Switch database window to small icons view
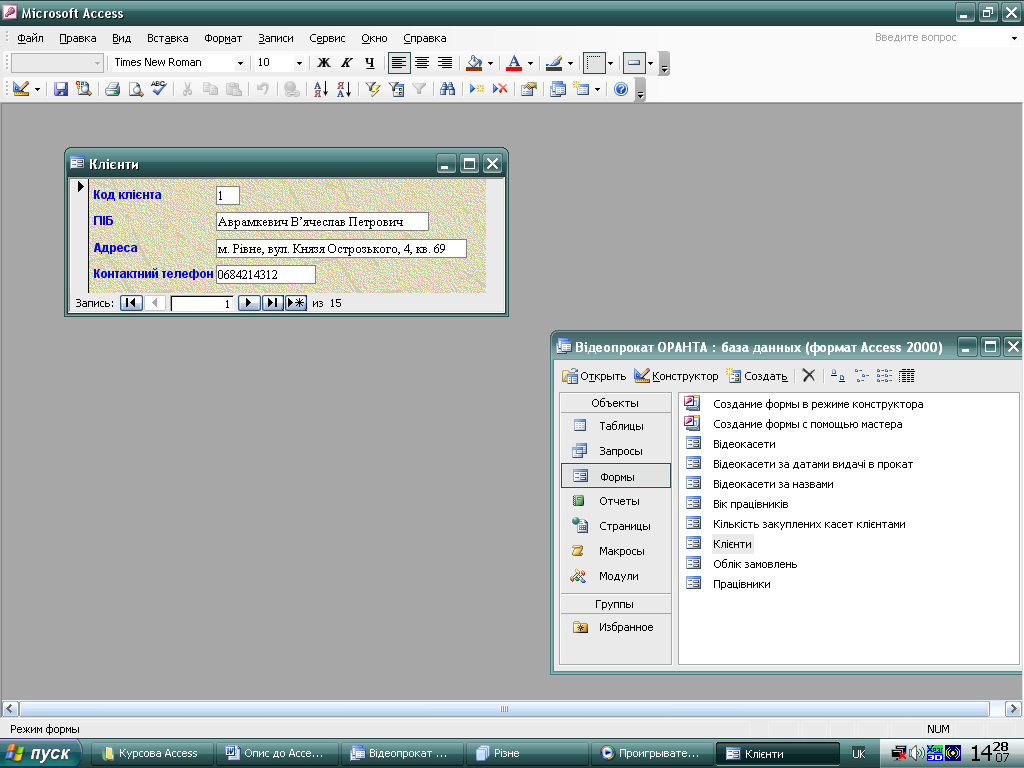The height and width of the screenshot is (768, 1024). 861,376
